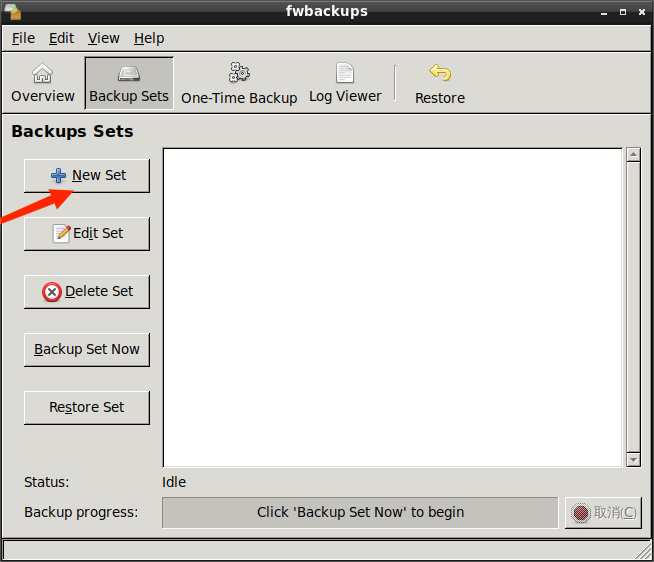The image size is (654, 562).
Task: Show the Log Viewer
Action: click(x=345, y=84)
